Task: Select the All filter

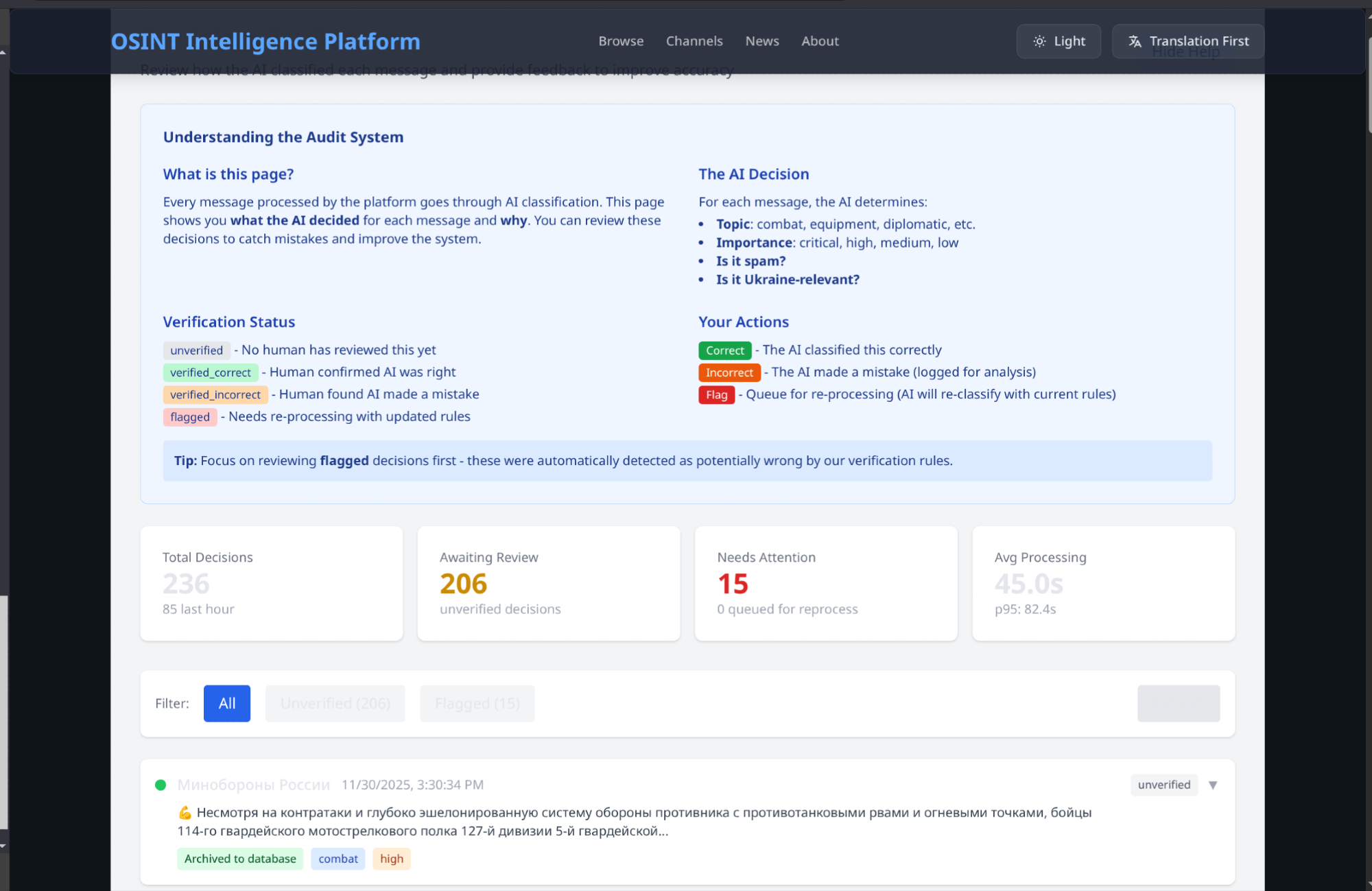Action: point(226,703)
